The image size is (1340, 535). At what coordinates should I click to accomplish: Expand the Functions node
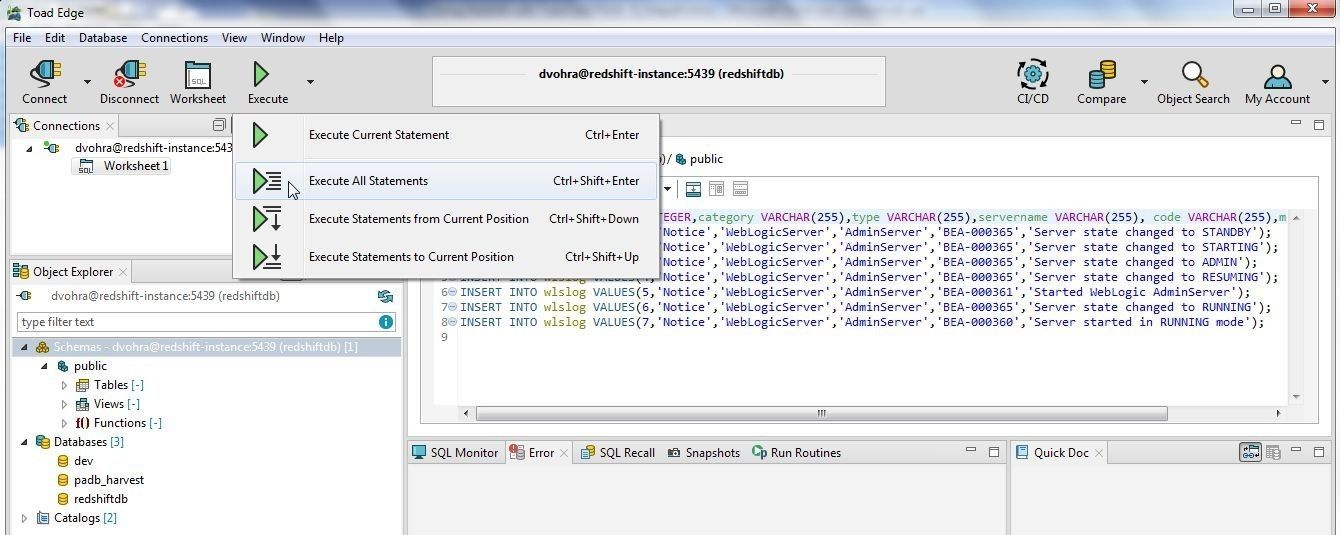point(65,423)
